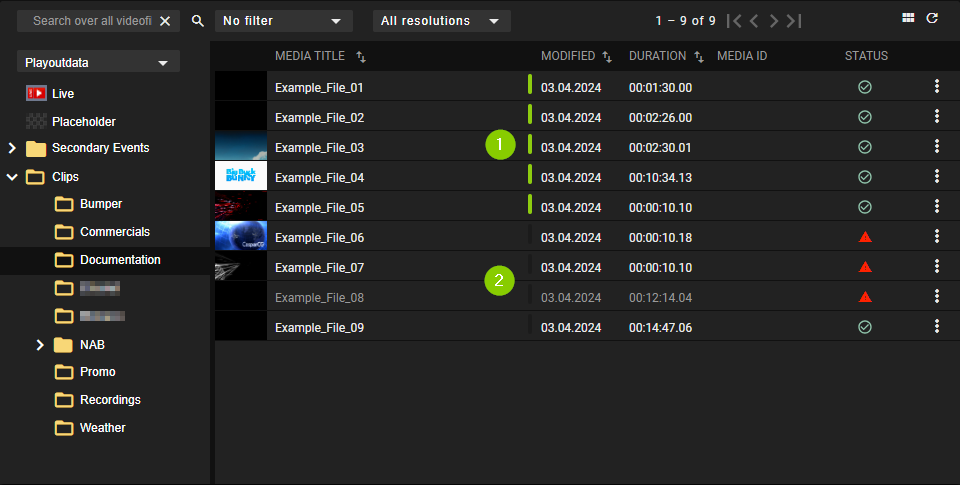Expand the Secondary Events folder
The image size is (960, 485).
pyautogui.click(x=12, y=148)
